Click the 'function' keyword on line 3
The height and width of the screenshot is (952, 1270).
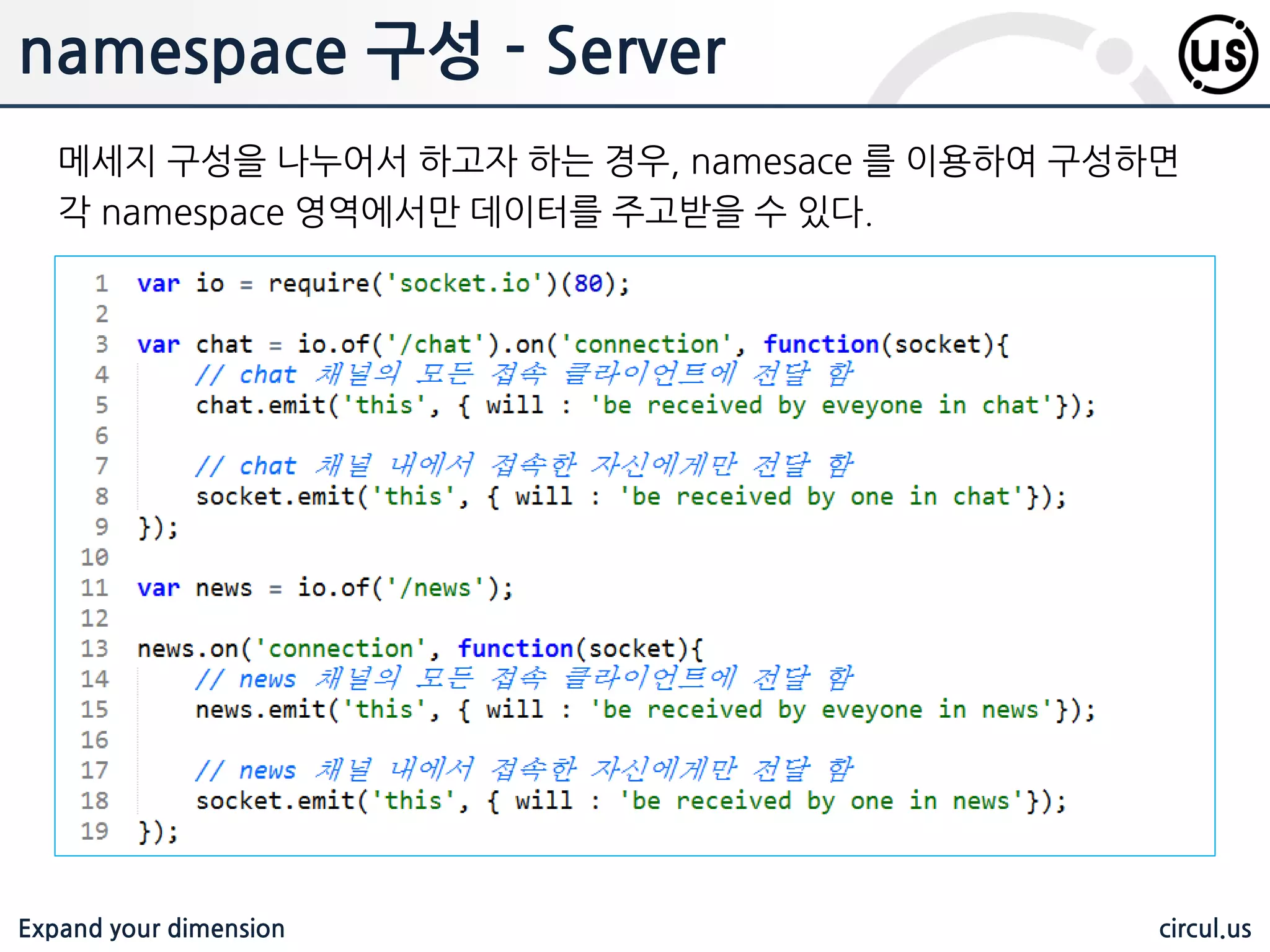[821, 345]
